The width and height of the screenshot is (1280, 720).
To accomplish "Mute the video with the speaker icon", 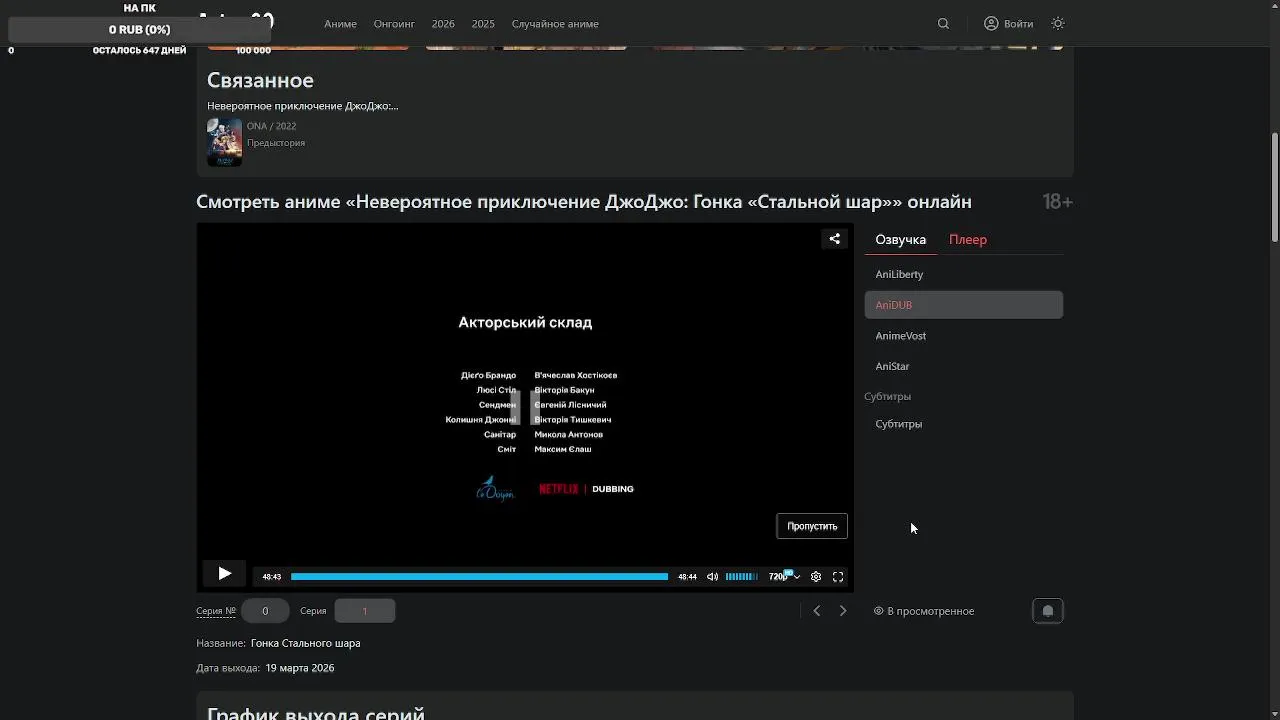I will tap(712, 577).
